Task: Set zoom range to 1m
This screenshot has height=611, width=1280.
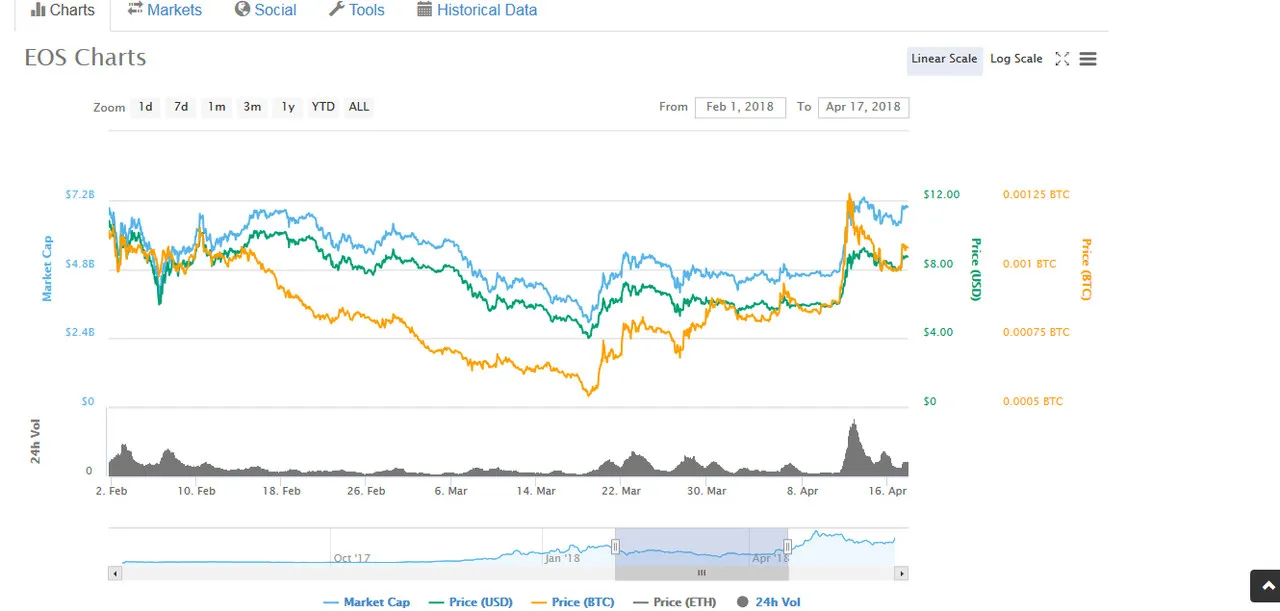Action: 217,107
